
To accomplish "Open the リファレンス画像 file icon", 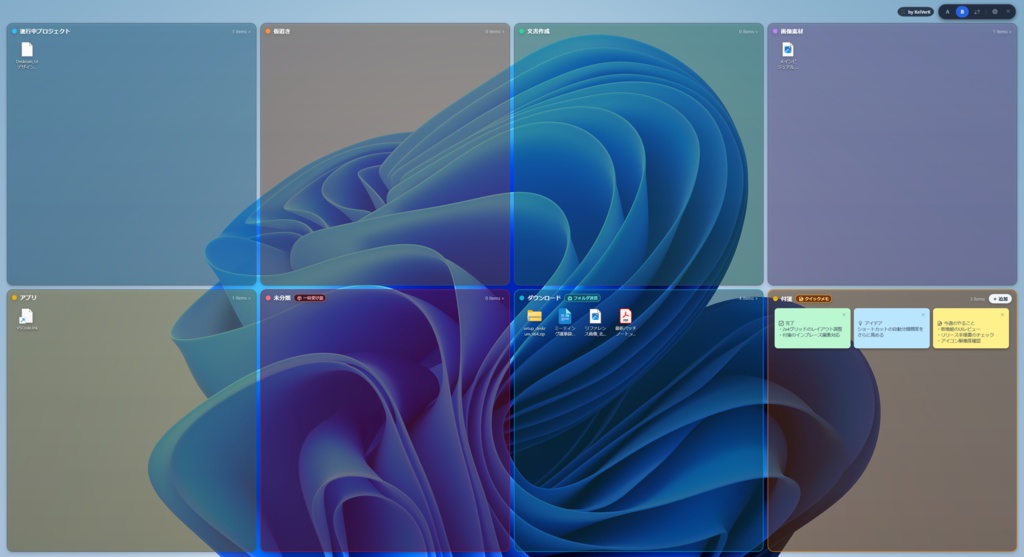I will pos(595,316).
